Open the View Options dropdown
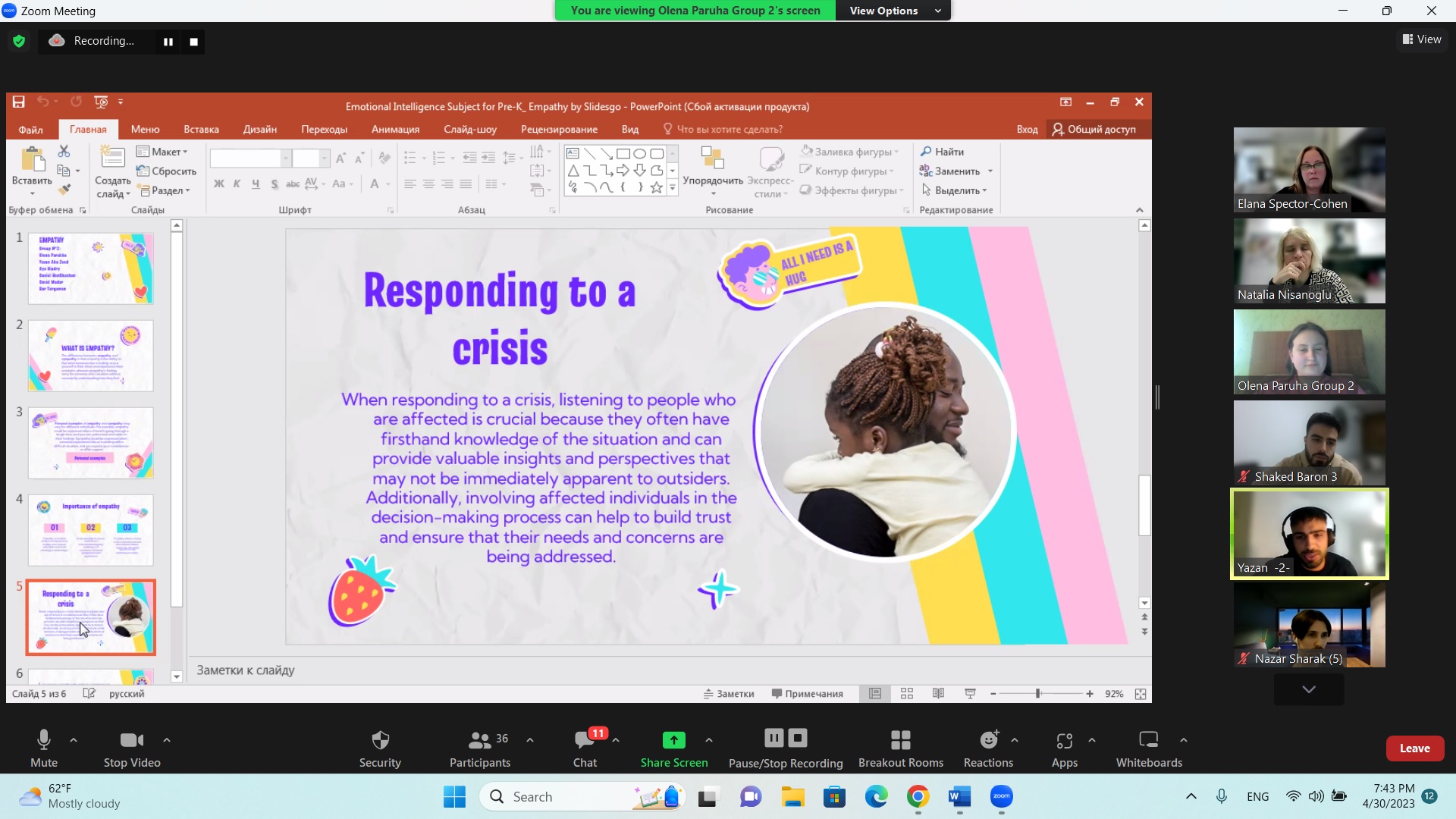Image resolution: width=1456 pixels, height=819 pixels. (893, 11)
